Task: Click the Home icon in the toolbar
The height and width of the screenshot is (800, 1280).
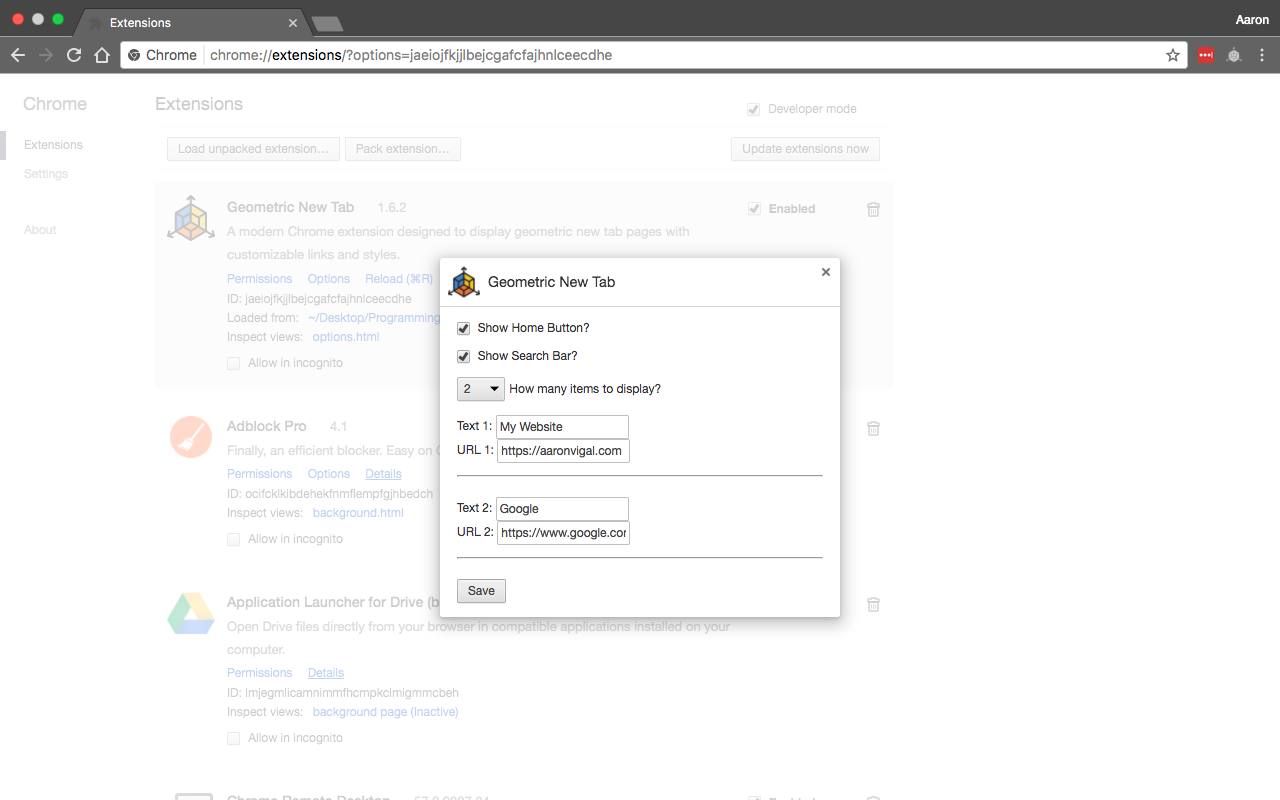Action: click(102, 55)
